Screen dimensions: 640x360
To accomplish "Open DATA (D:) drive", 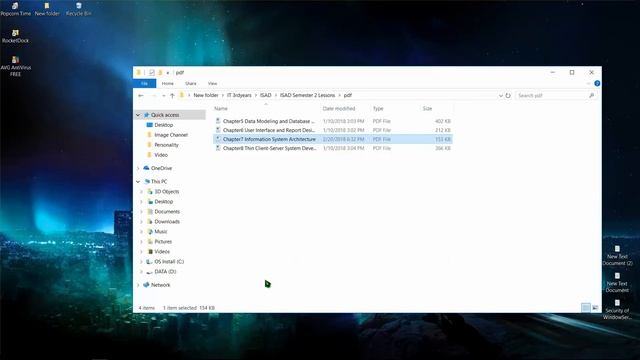I will coord(165,271).
